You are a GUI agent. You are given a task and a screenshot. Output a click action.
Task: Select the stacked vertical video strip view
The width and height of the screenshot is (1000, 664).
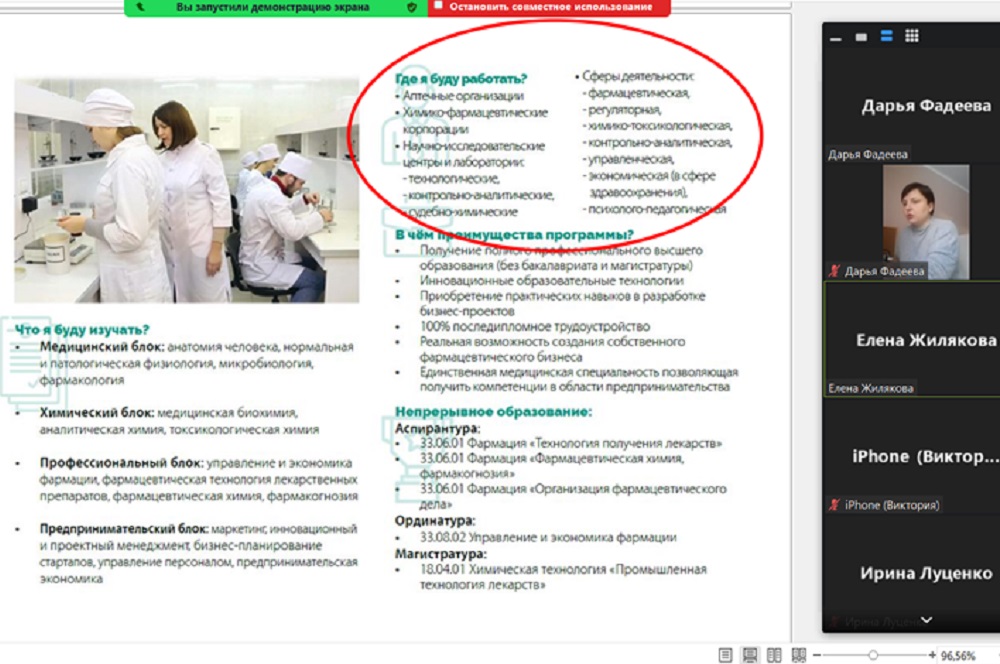(x=886, y=37)
